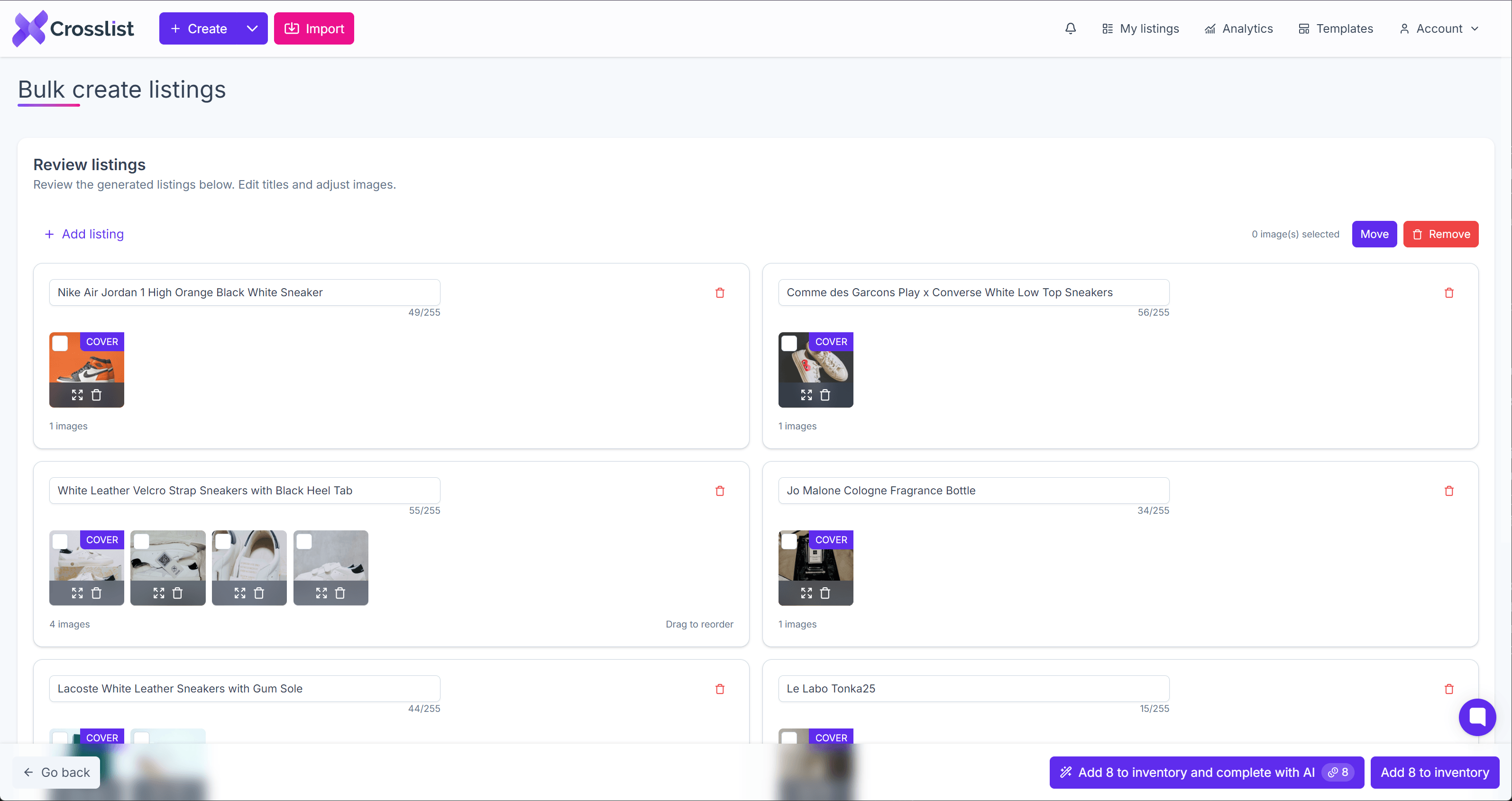Add 8 to inventory and complete with AI
This screenshot has width=1512, height=801.
[1206, 772]
